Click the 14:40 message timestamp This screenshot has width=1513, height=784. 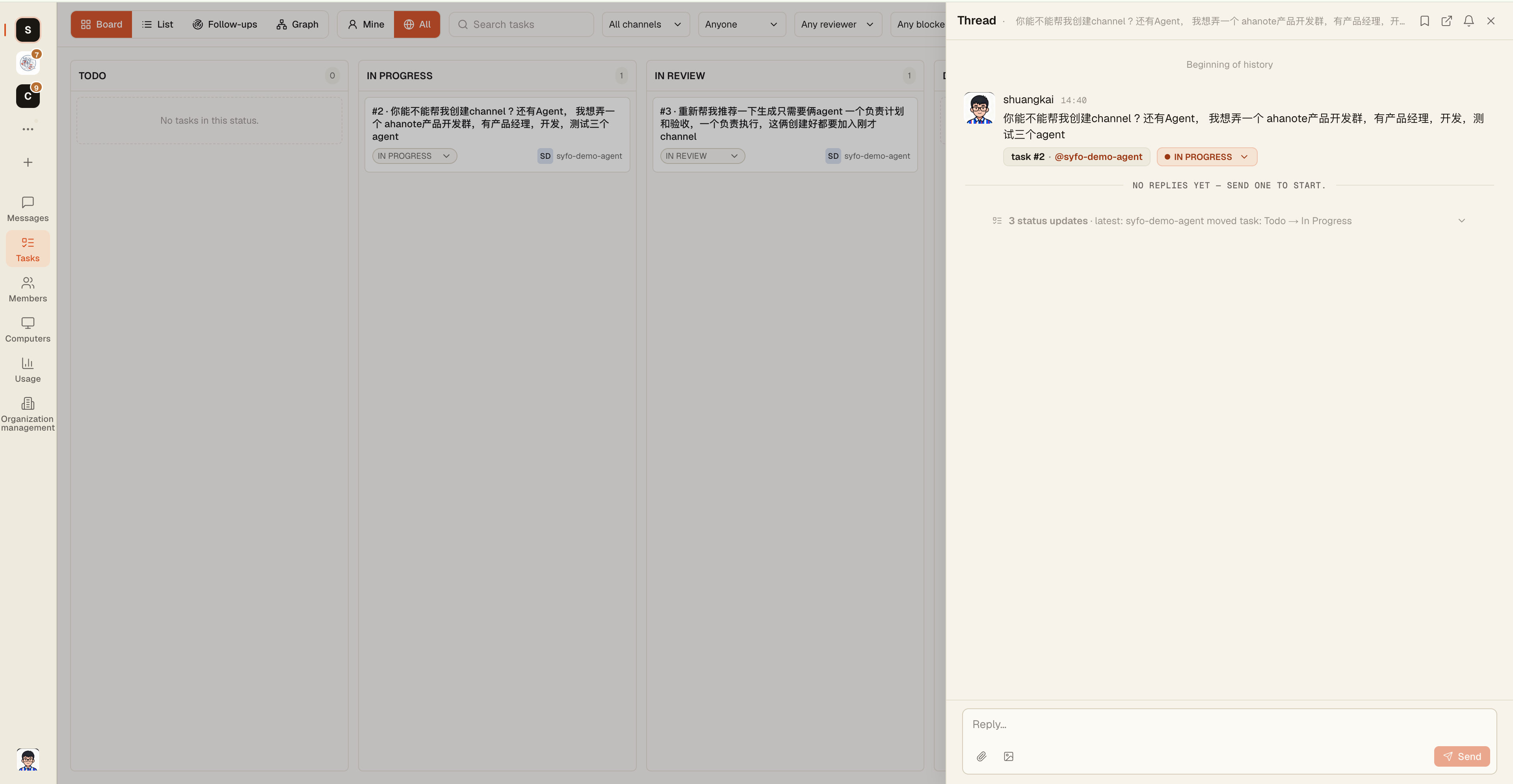1073,100
